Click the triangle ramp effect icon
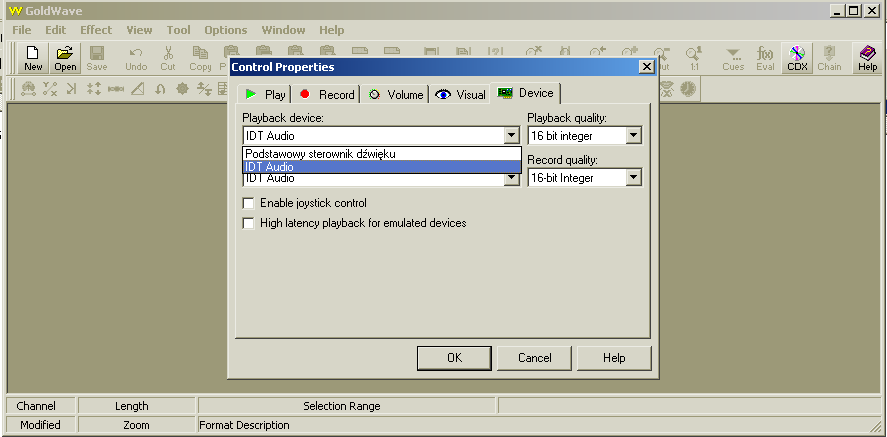Viewport: 887px width, 437px height. click(x=137, y=89)
